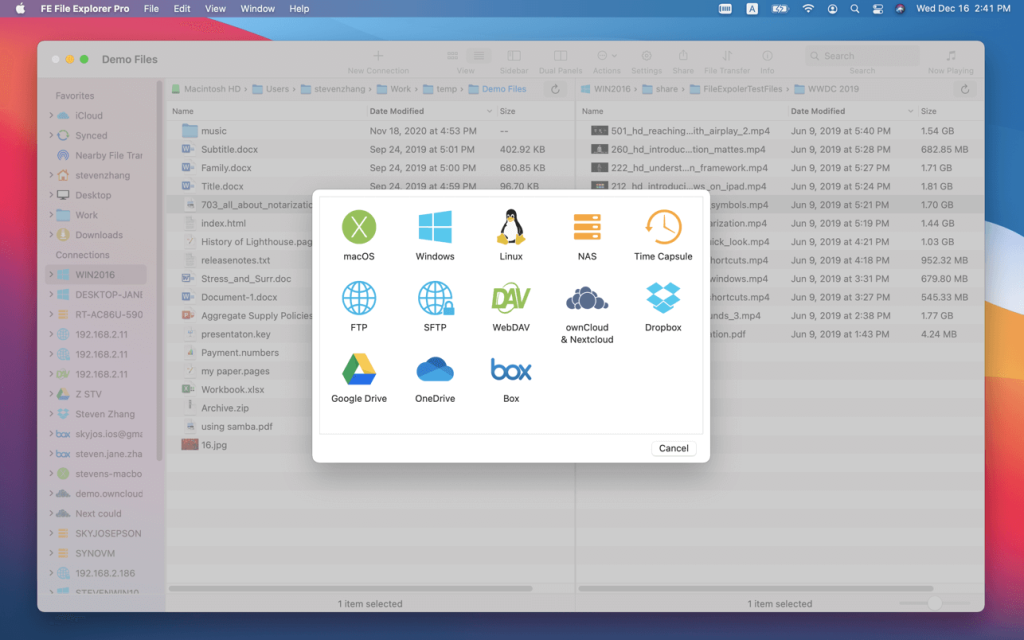1024x640 pixels.
Task: Choose the ownCloud & Nextcloud option
Action: click(586, 299)
